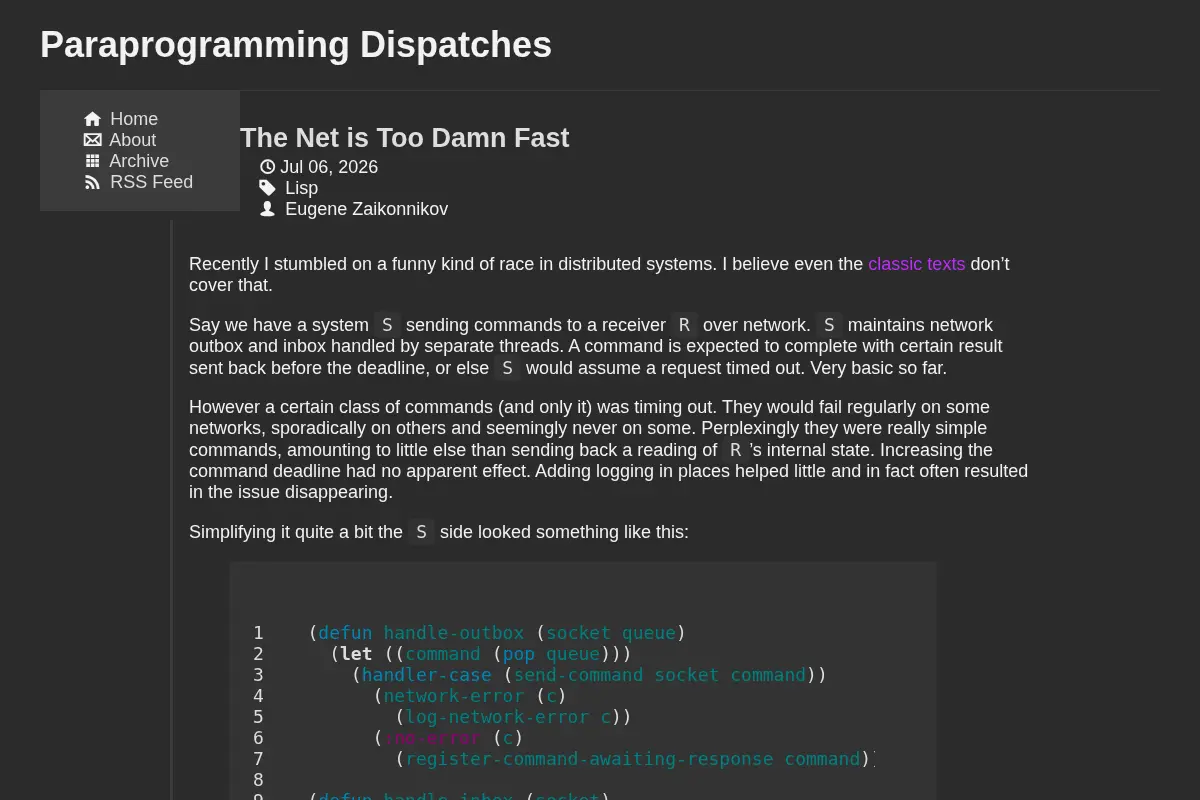Click the Archive grid icon
1200x800 pixels.
(92, 161)
